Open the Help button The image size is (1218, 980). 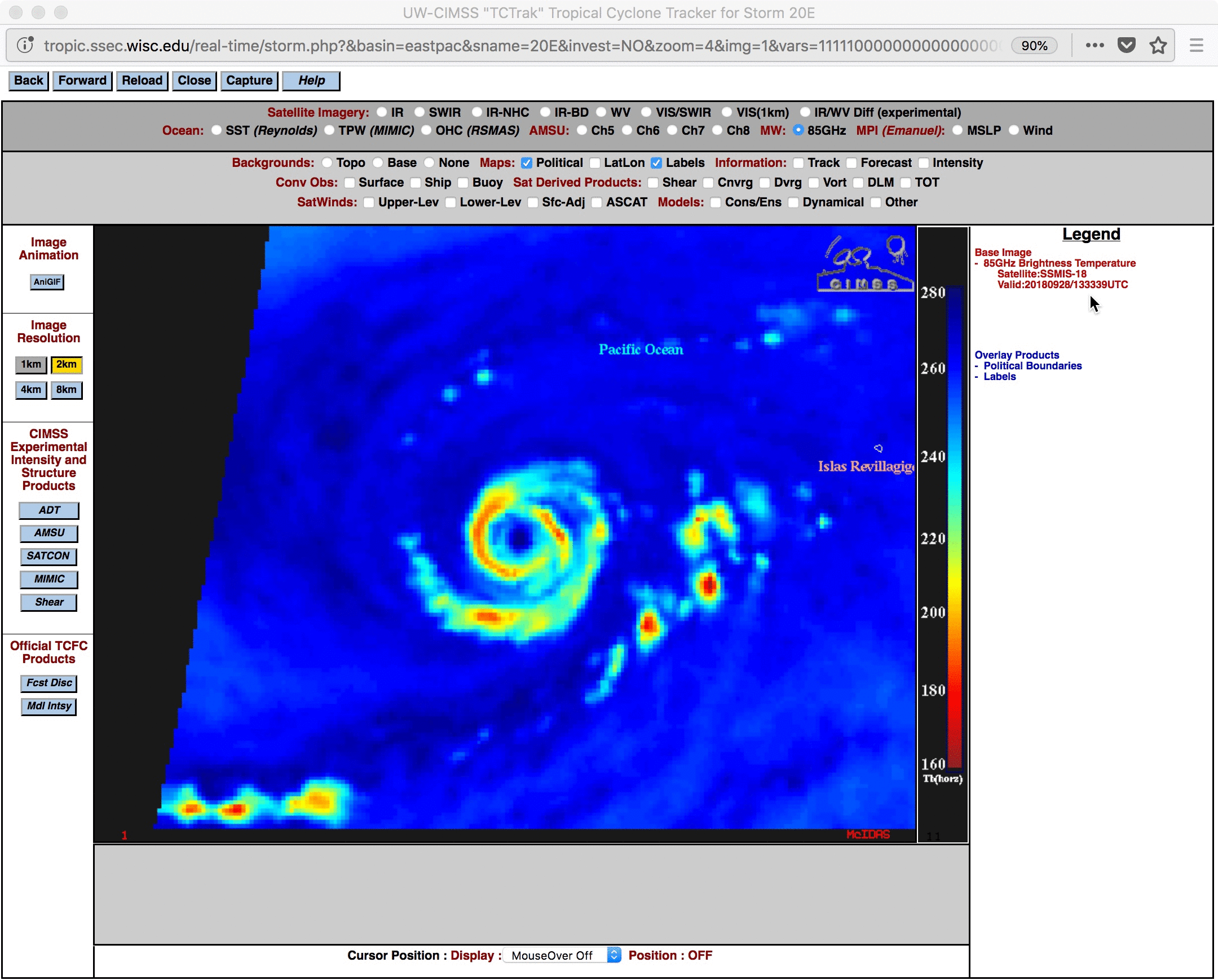[311, 81]
